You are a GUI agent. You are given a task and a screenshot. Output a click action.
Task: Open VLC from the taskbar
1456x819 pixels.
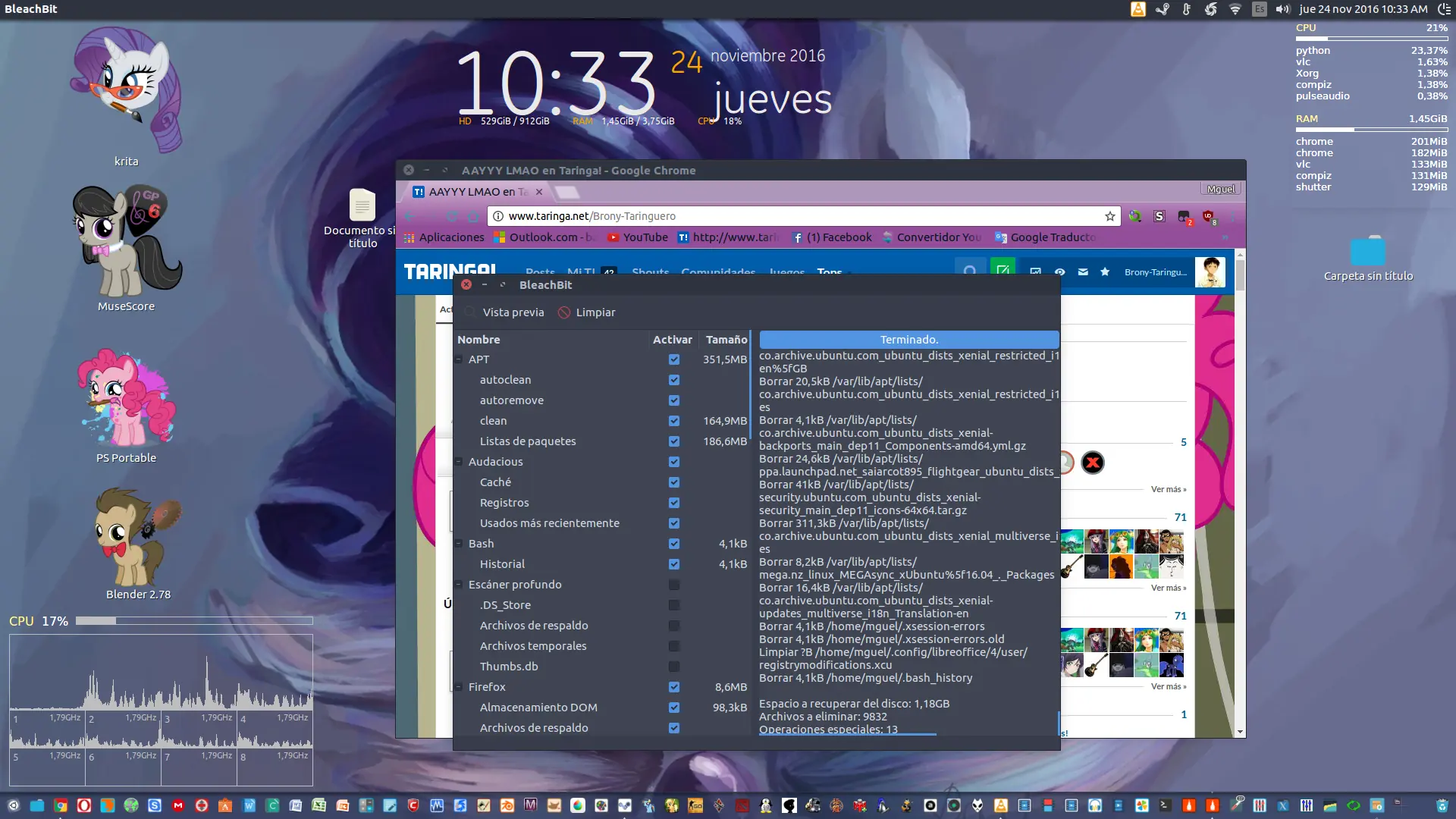coord(999,805)
